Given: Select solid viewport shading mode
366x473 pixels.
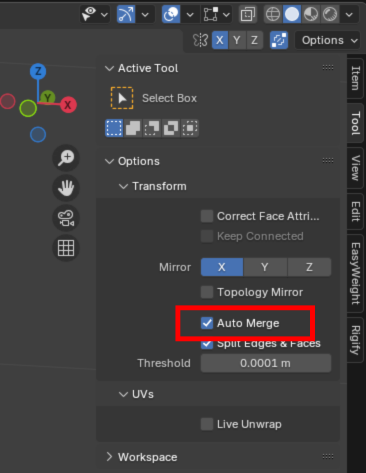Looking at the screenshot, I should coord(292,14).
